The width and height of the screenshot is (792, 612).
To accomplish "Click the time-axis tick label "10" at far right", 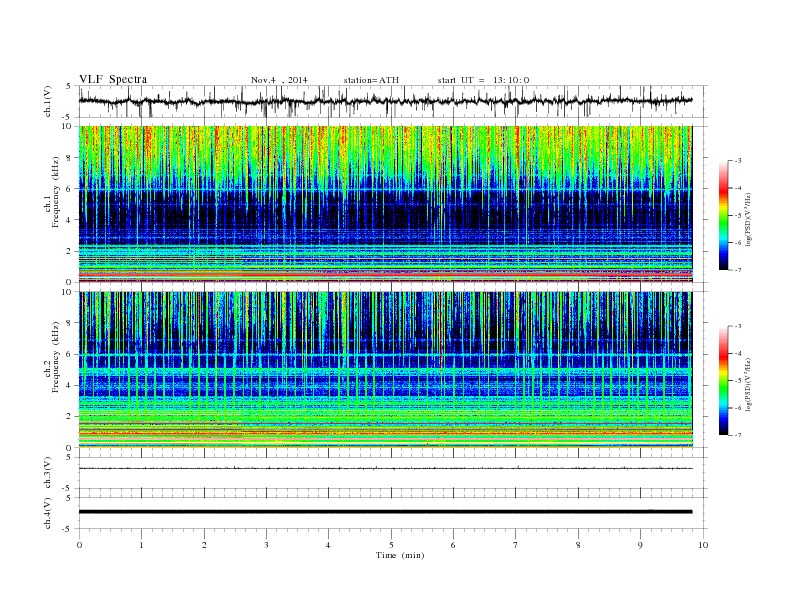I will (703, 545).
